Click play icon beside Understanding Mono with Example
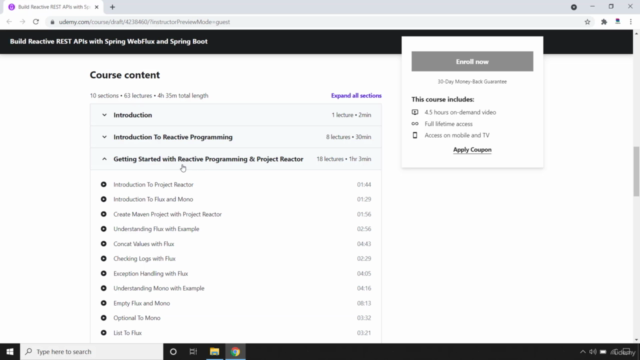The height and width of the screenshot is (360, 640). click(x=104, y=288)
